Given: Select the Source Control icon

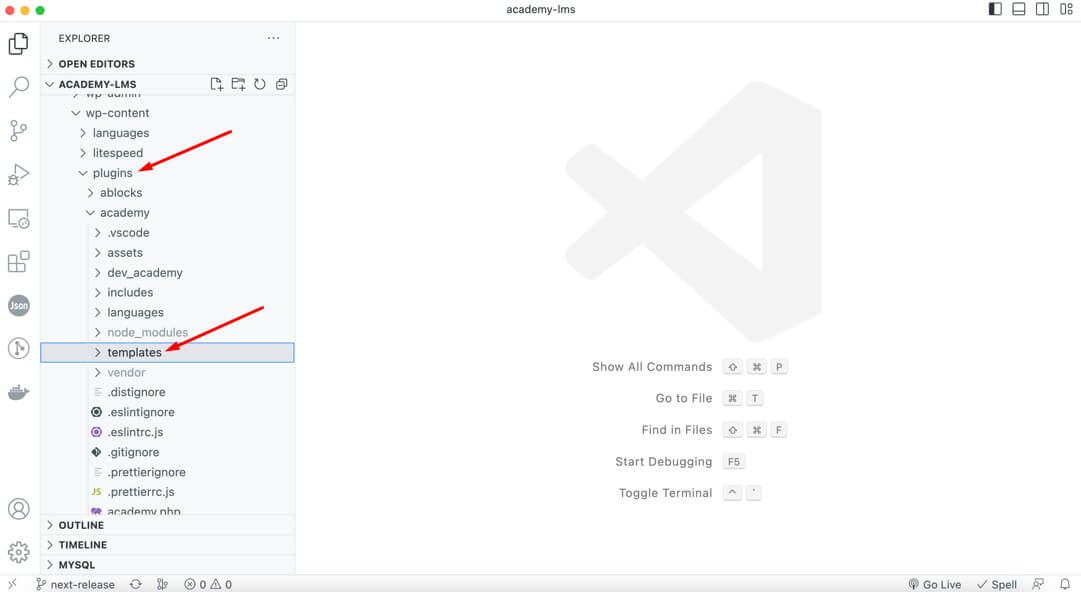Looking at the screenshot, I should click(18, 131).
